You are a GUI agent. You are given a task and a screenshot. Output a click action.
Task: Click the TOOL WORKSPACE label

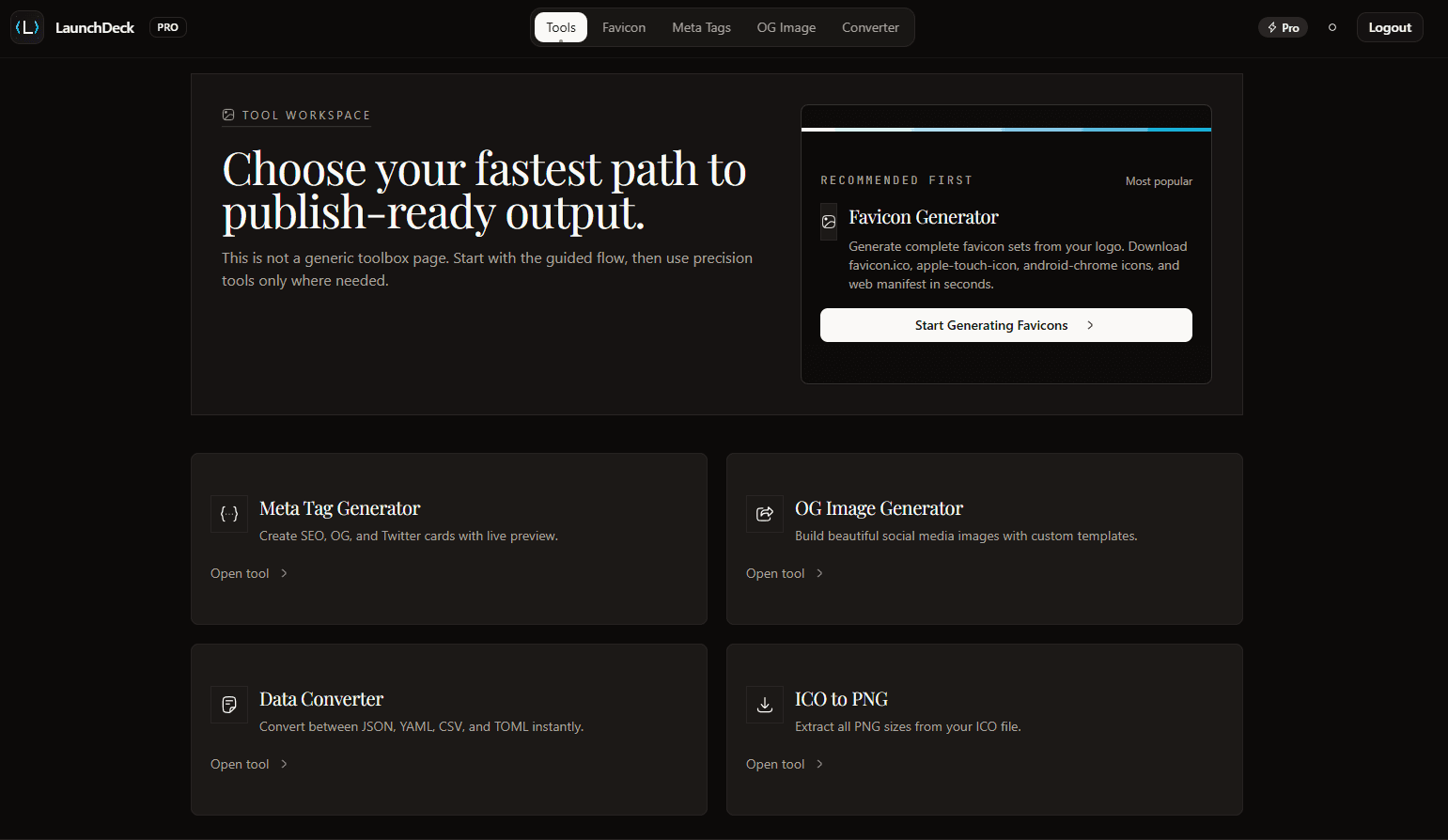[x=306, y=115]
